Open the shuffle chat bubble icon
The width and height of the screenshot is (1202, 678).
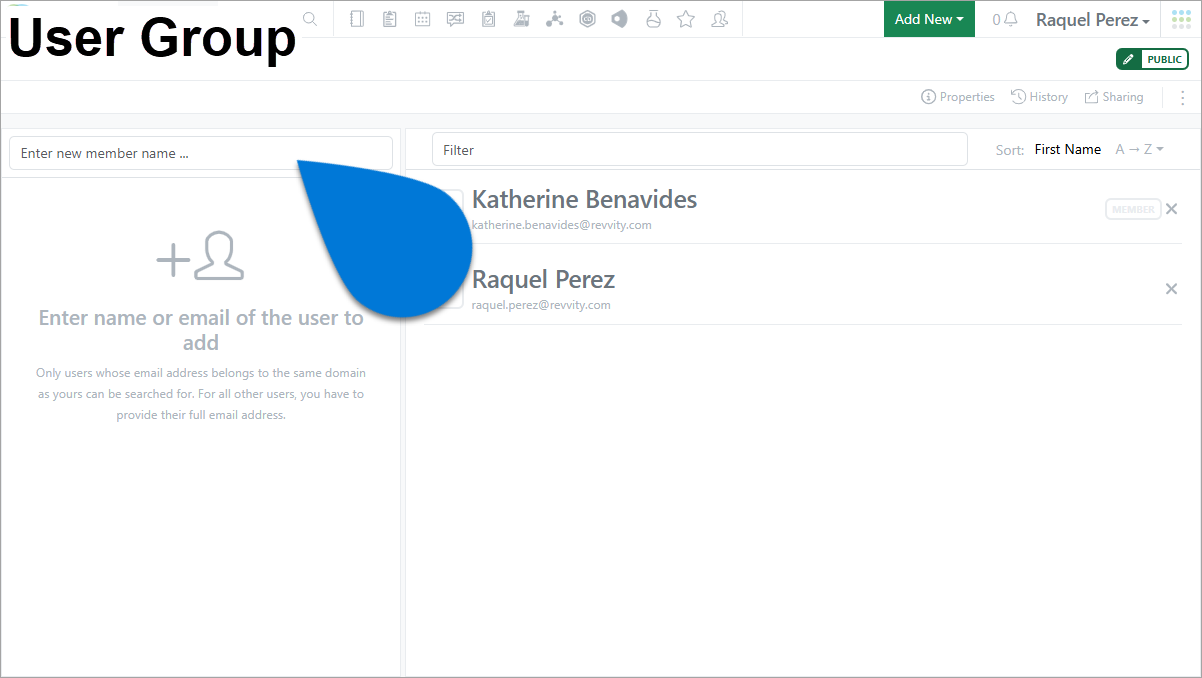456,19
